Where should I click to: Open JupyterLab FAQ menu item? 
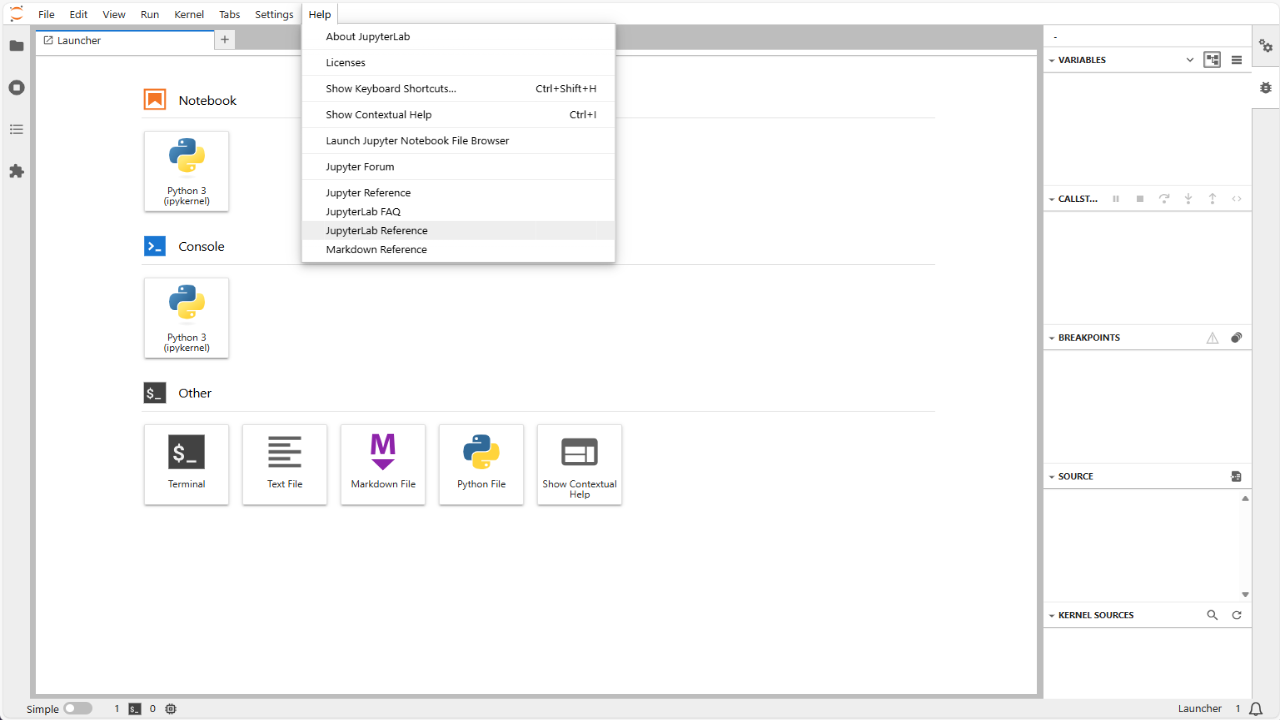tap(458, 212)
